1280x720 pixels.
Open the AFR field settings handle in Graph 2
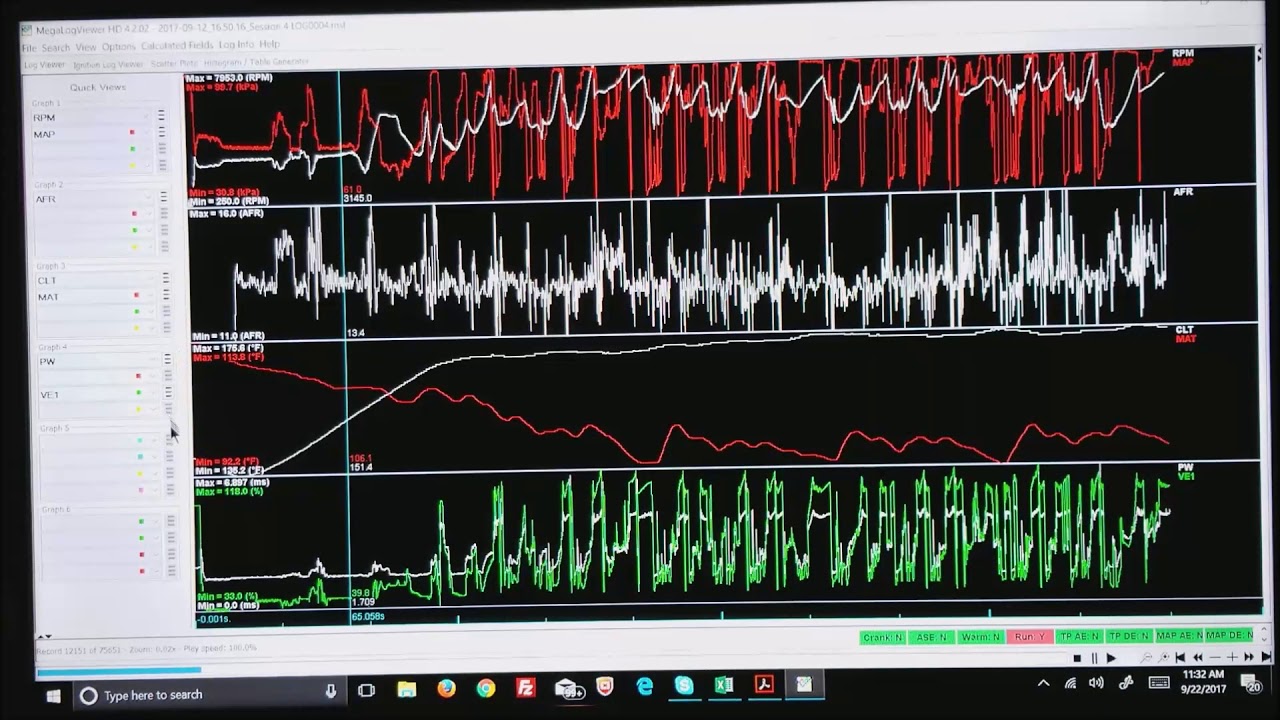pos(164,198)
